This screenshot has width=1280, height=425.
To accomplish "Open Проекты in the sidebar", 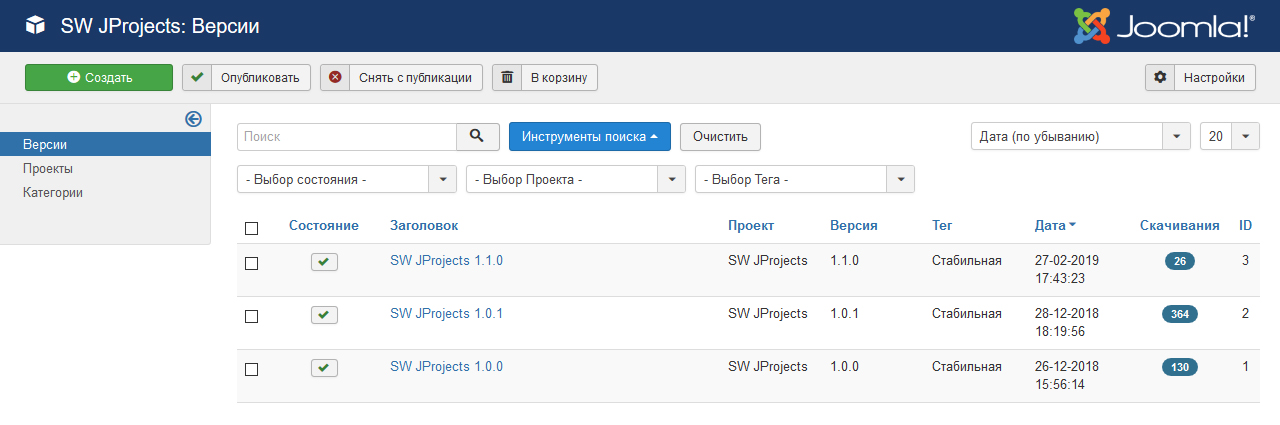I will click(x=48, y=169).
